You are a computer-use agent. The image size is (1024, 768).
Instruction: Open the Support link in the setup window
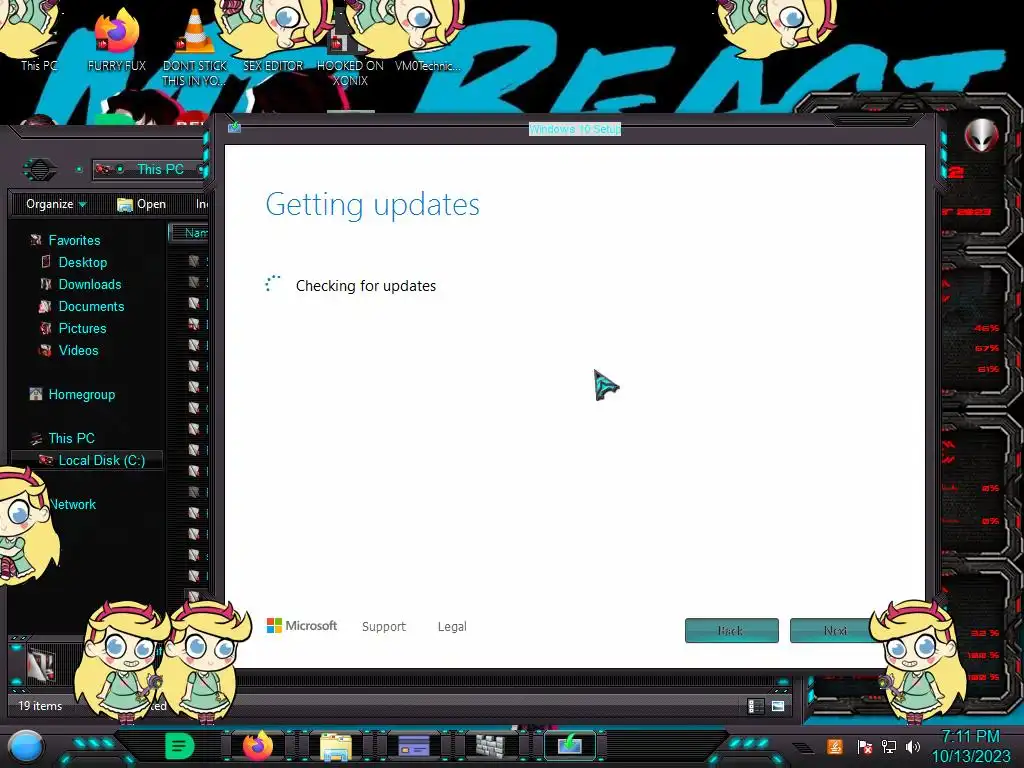click(383, 626)
